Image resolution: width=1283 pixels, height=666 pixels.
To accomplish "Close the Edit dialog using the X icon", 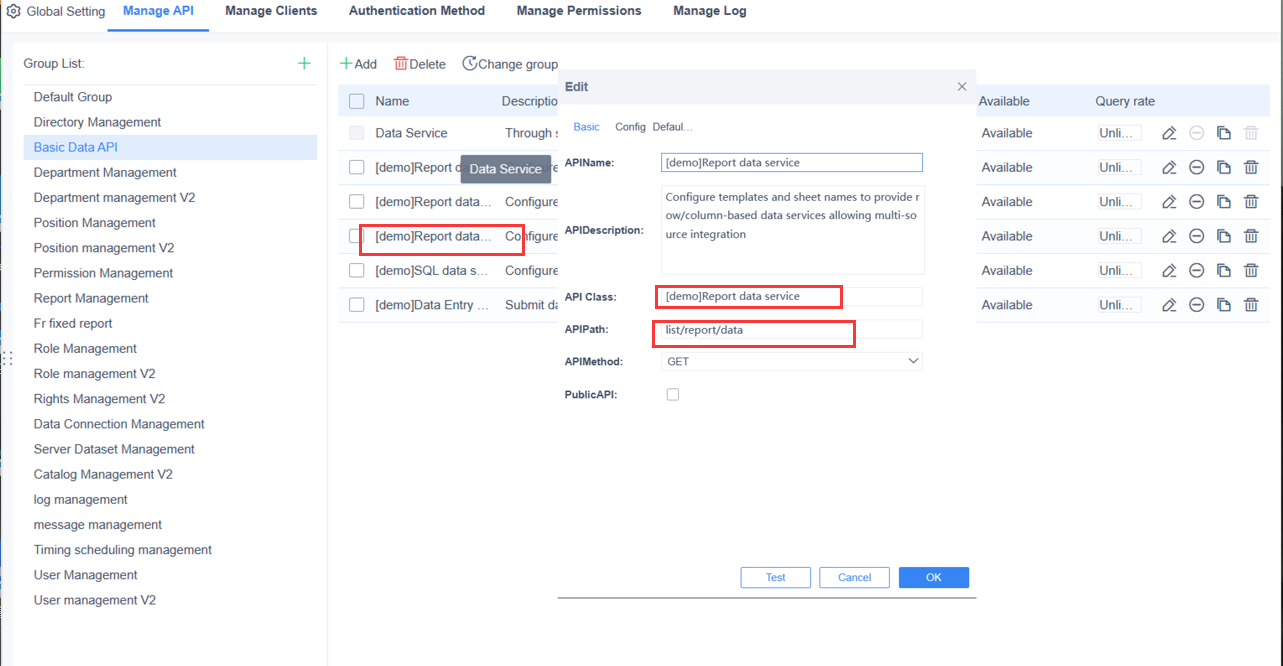I will [961, 87].
